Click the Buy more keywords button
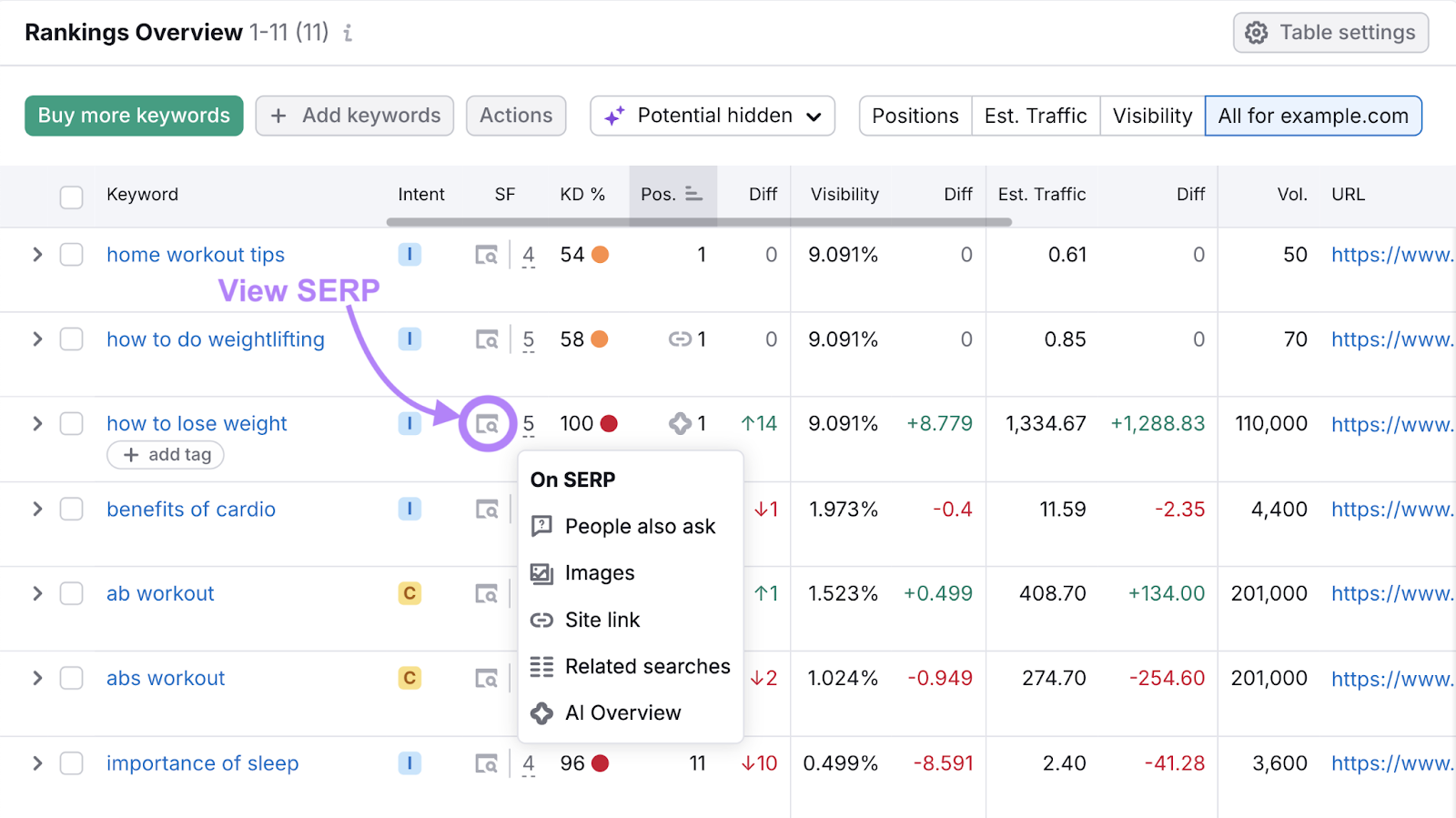This screenshot has width=1456, height=818. [x=134, y=116]
